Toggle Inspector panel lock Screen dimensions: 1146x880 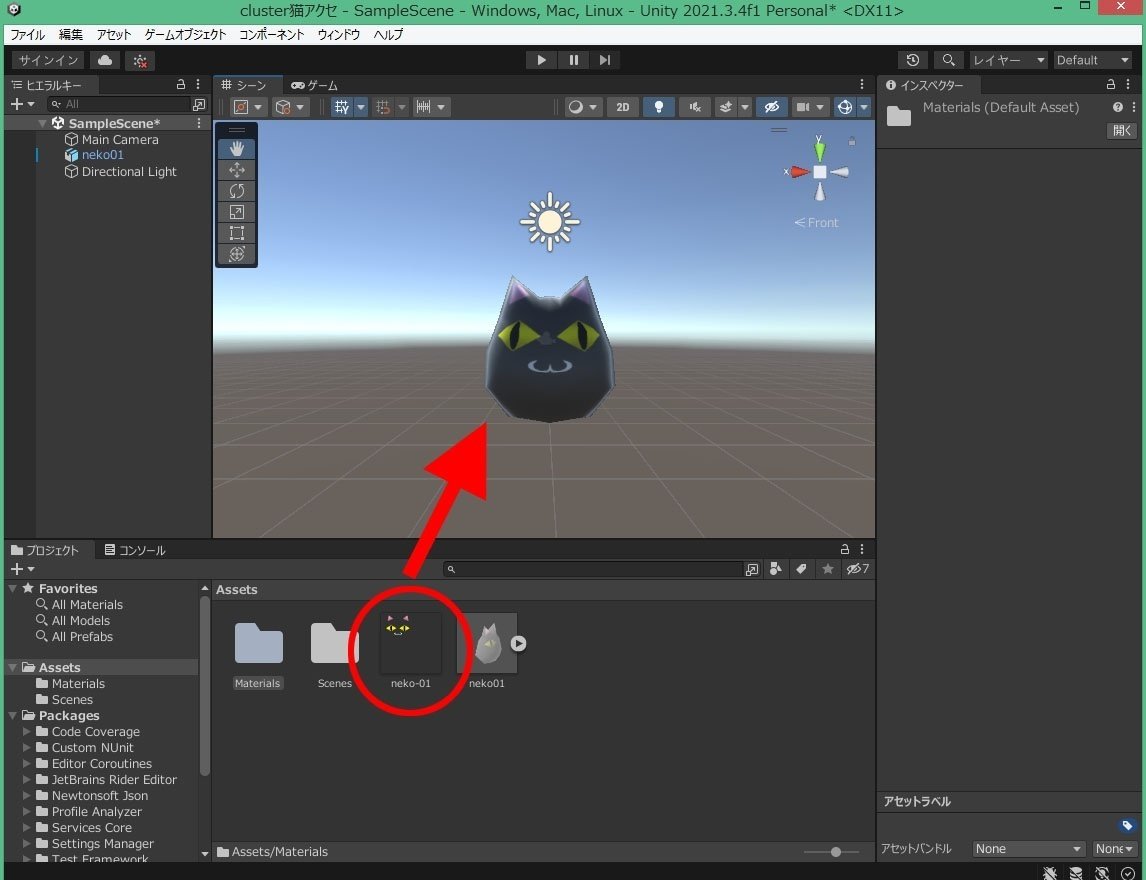pos(1110,85)
